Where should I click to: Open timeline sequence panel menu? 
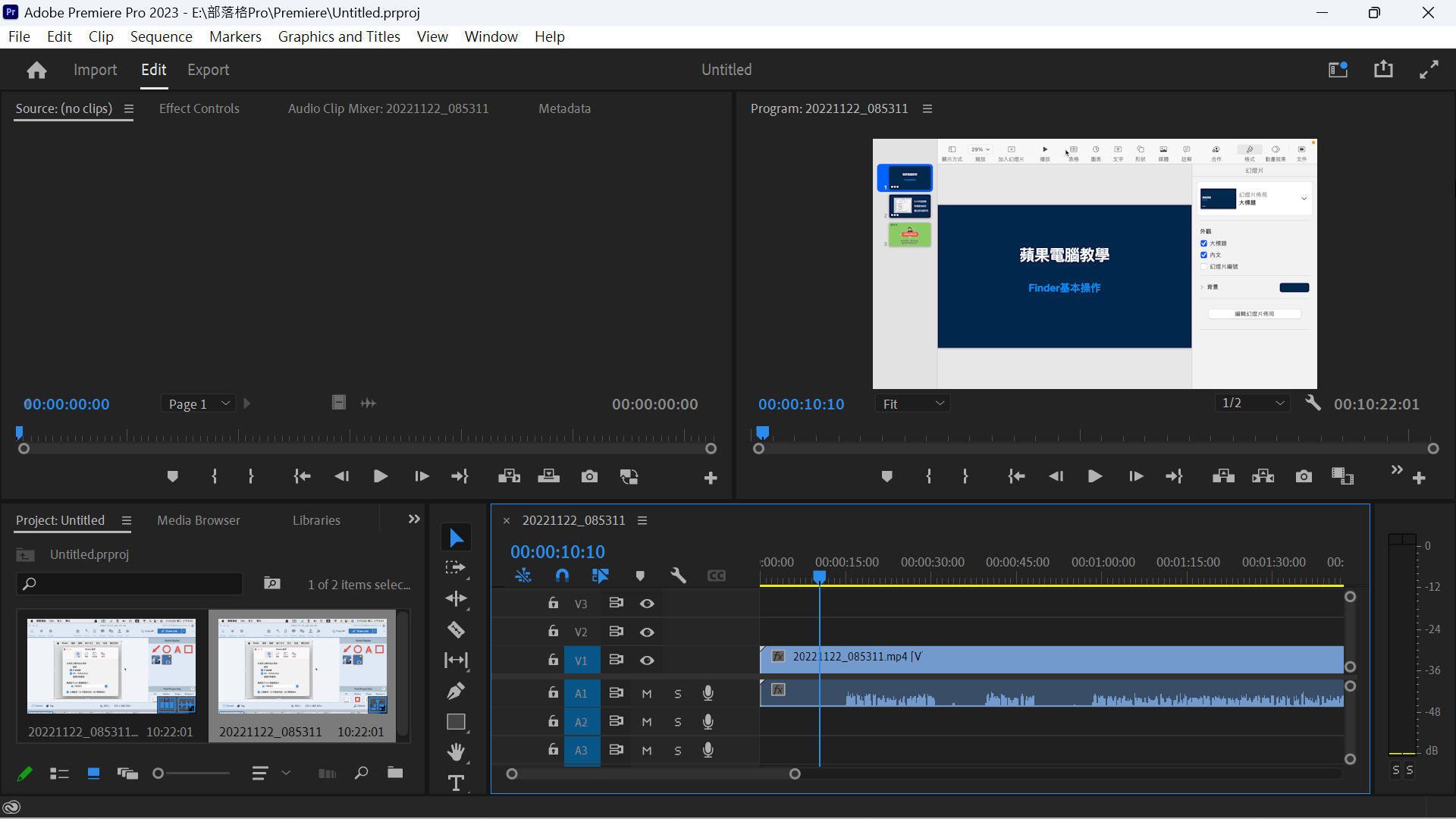[642, 521]
